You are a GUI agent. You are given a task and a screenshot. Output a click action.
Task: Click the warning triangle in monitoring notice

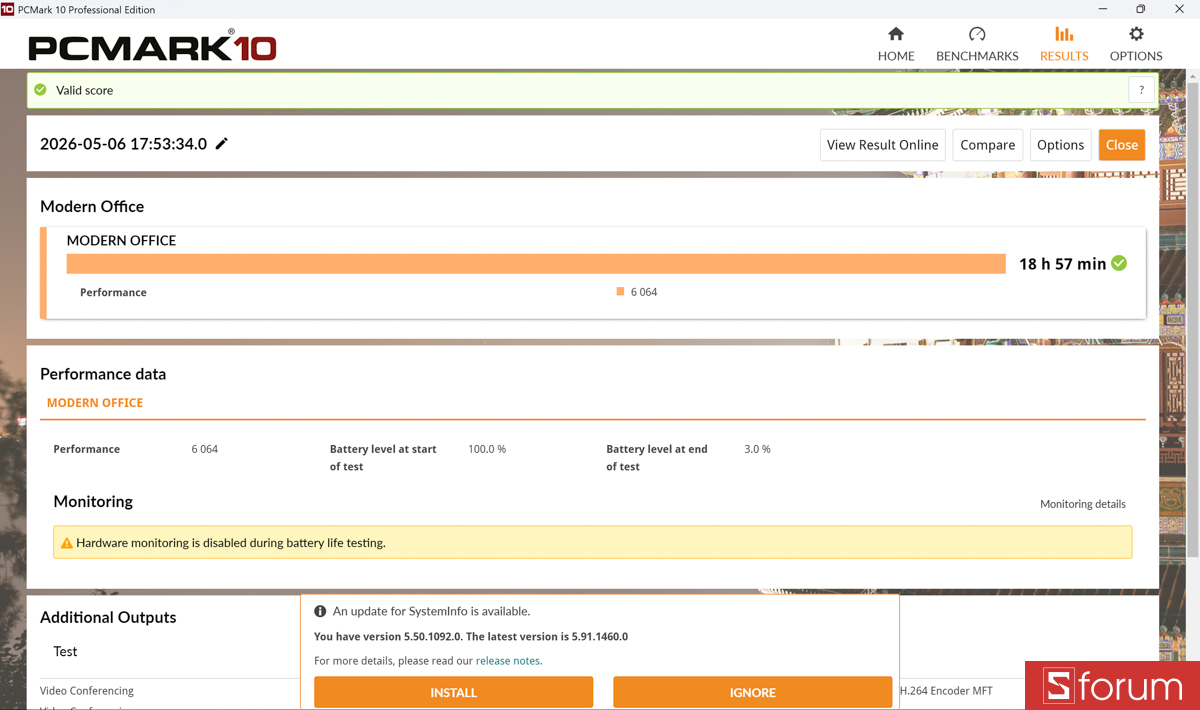coord(67,543)
